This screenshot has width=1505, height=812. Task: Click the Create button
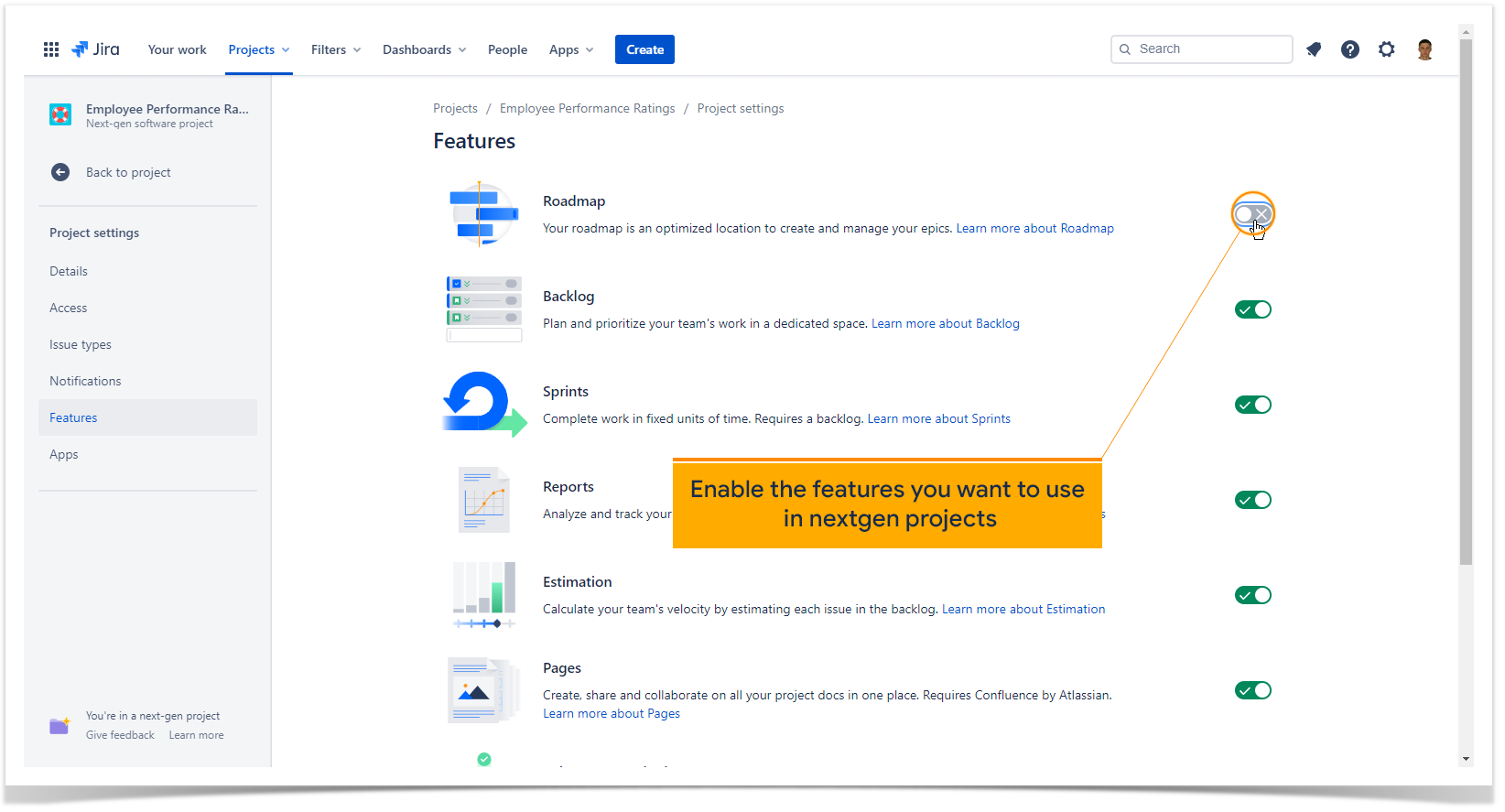pos(644,49)
